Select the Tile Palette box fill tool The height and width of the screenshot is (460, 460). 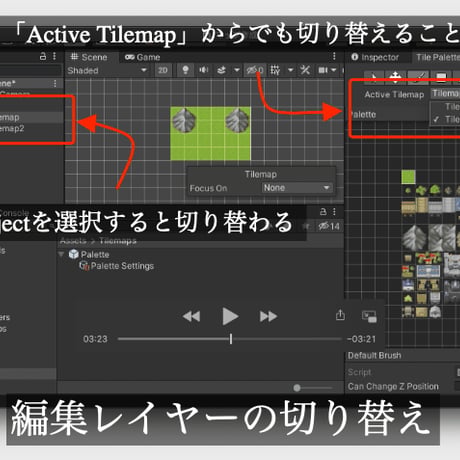tap(441, 77)
